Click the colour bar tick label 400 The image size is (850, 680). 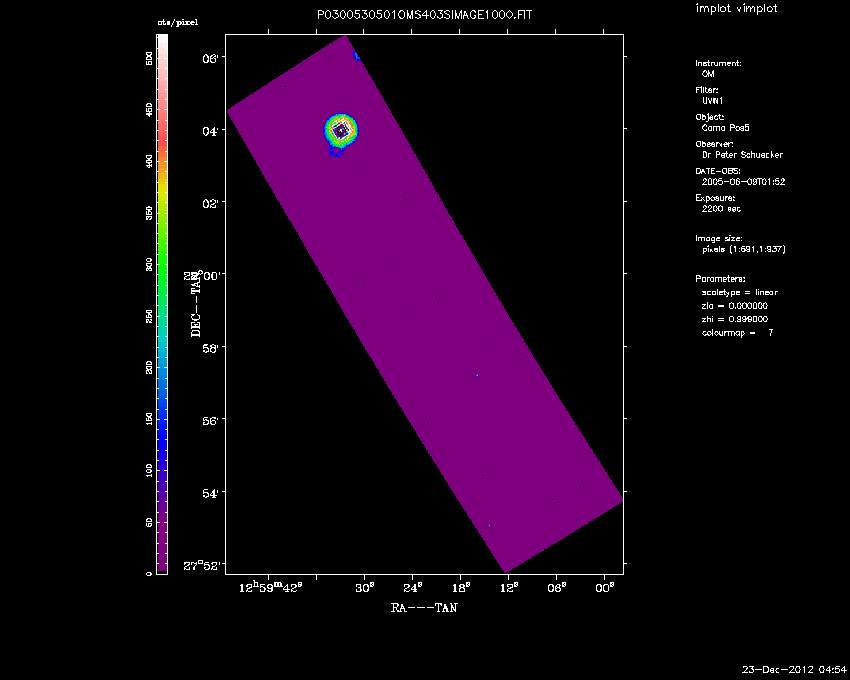pos(149,162)
